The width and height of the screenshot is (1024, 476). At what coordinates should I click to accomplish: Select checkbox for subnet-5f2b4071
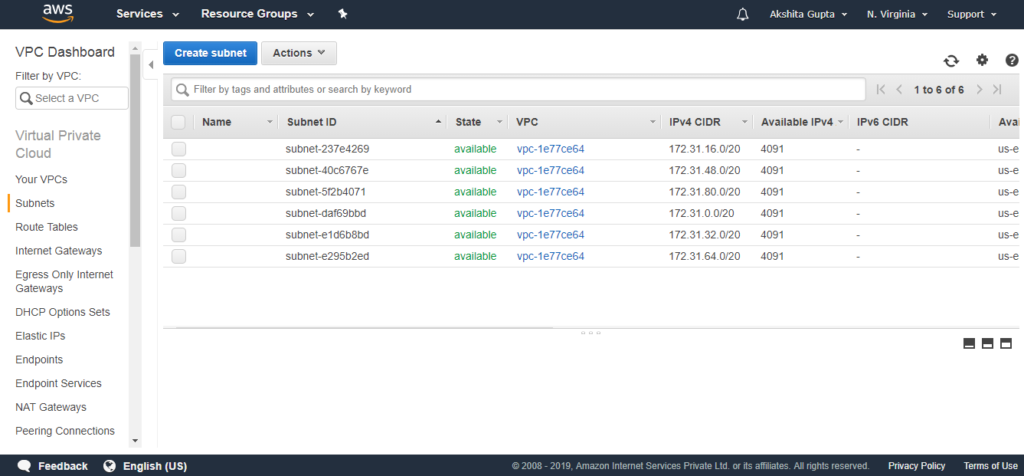pyautogui.click(x=178, y=192)
